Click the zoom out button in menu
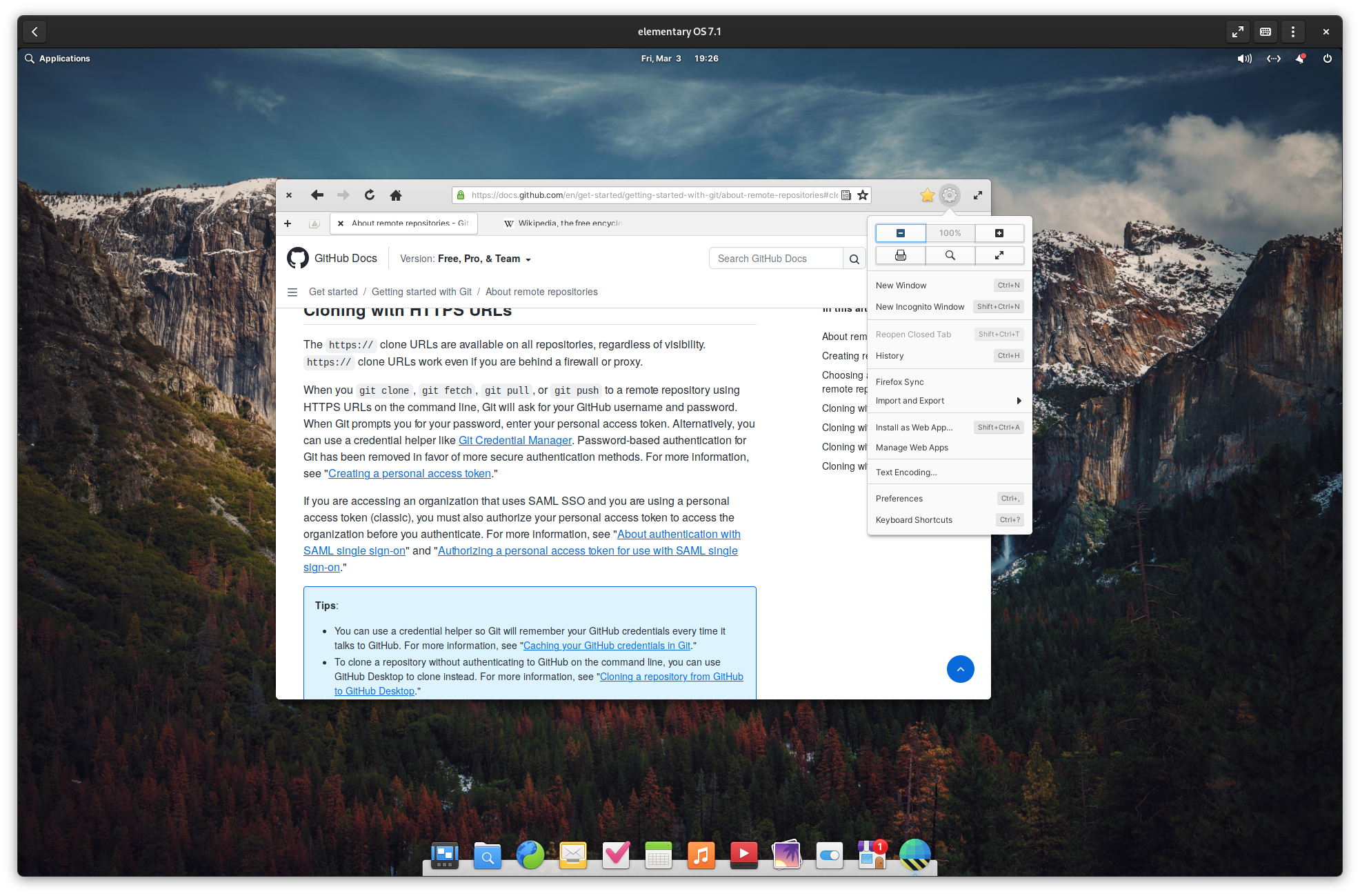The width and height of the screenshot is (1360, 896). tap(900, 233)
